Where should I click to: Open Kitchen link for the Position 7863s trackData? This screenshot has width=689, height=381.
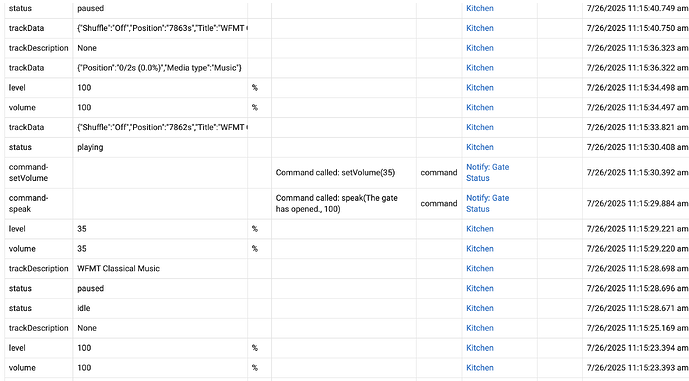coord(480,28)
